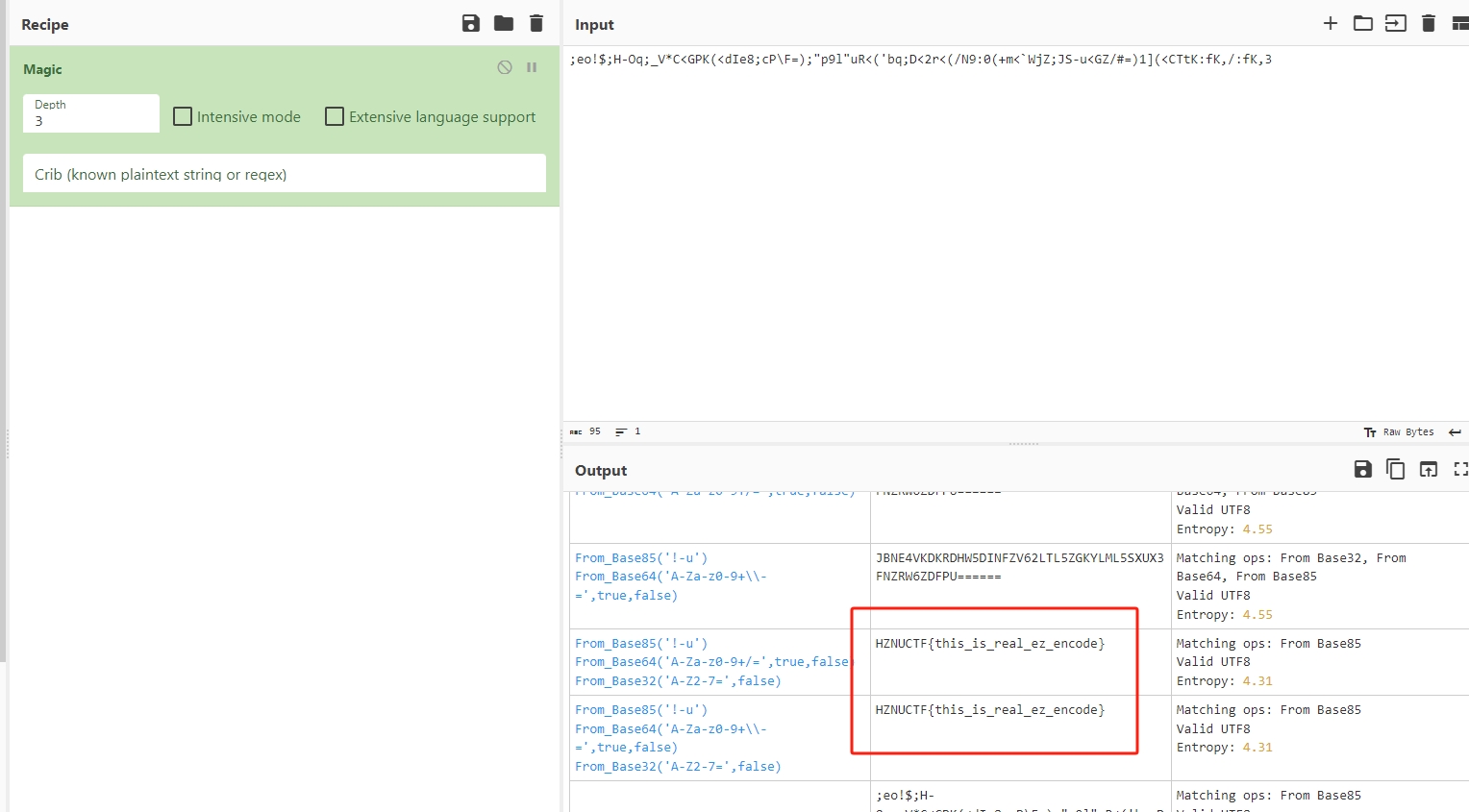Image resolution: width=1469 pixels, height=812 pixels.
Task: Replace input with output
Action: tap(1429, 470)
